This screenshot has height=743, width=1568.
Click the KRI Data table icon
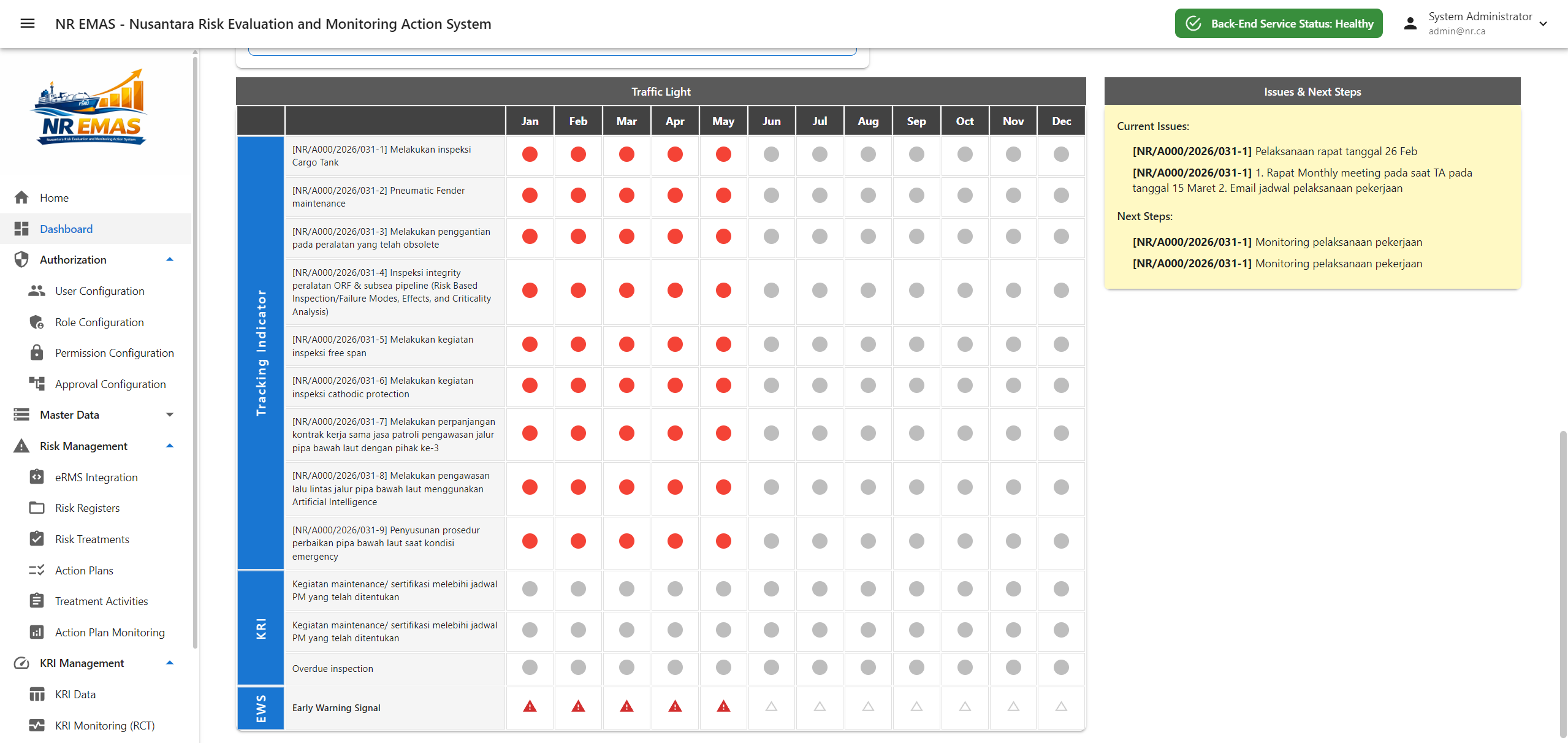(x=37, y=694)
